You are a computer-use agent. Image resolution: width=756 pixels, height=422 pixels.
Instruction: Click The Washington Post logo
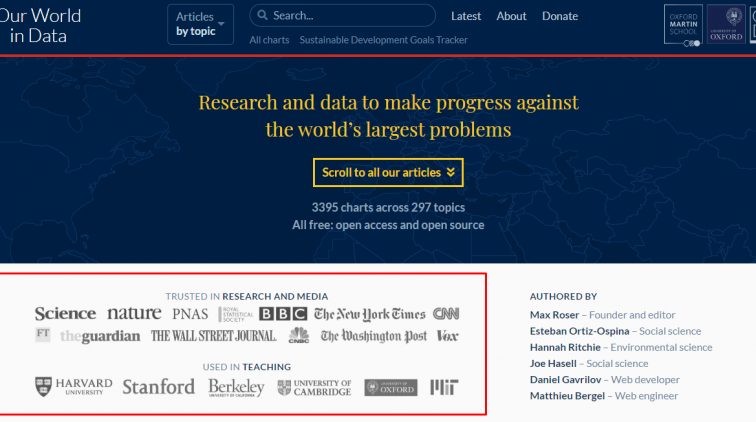point(374,336)
